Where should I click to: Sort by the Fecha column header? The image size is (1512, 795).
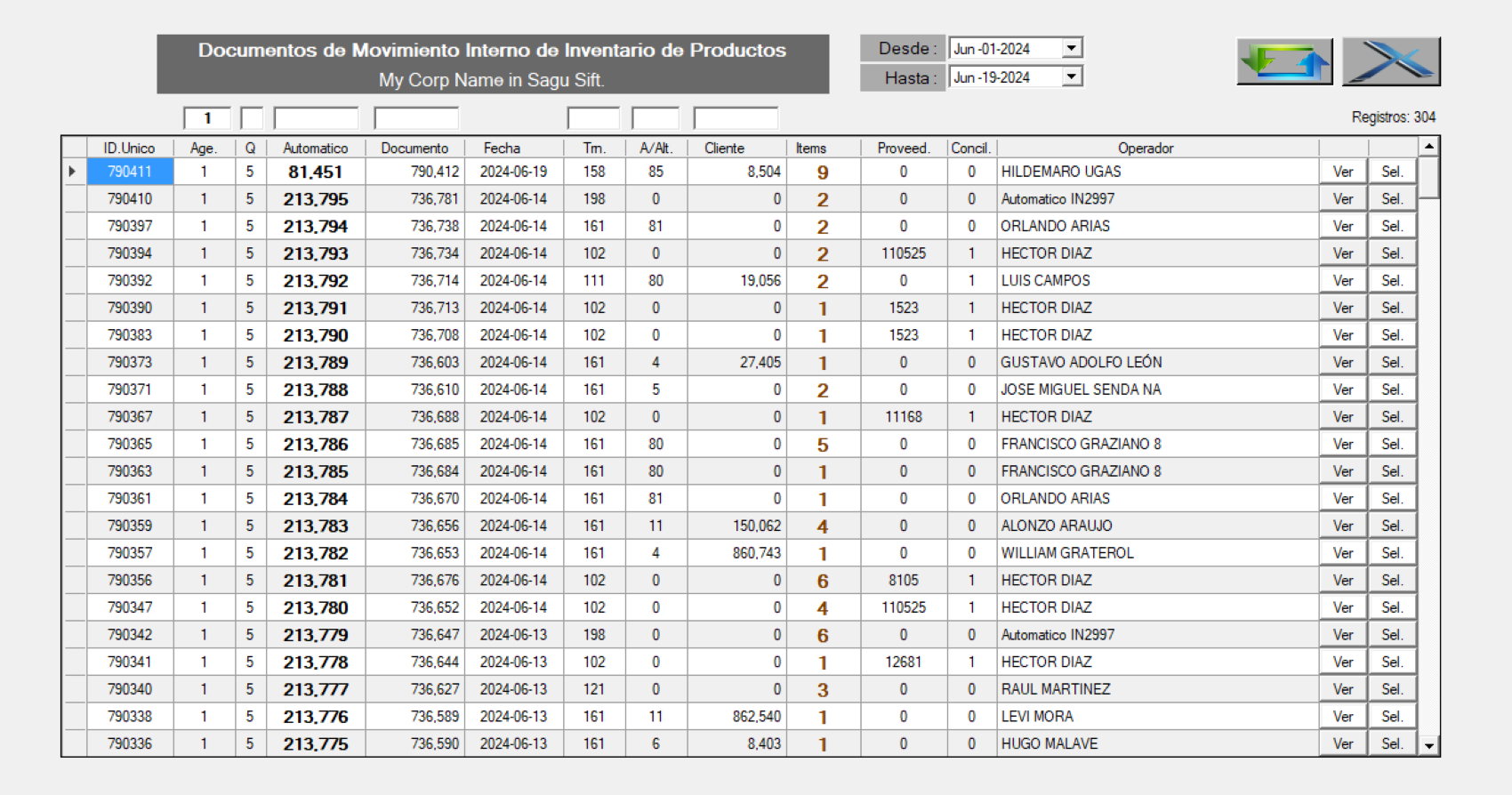502,149
